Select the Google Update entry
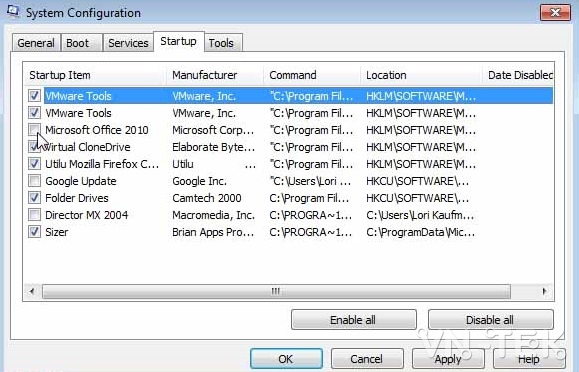 point(81,181)
